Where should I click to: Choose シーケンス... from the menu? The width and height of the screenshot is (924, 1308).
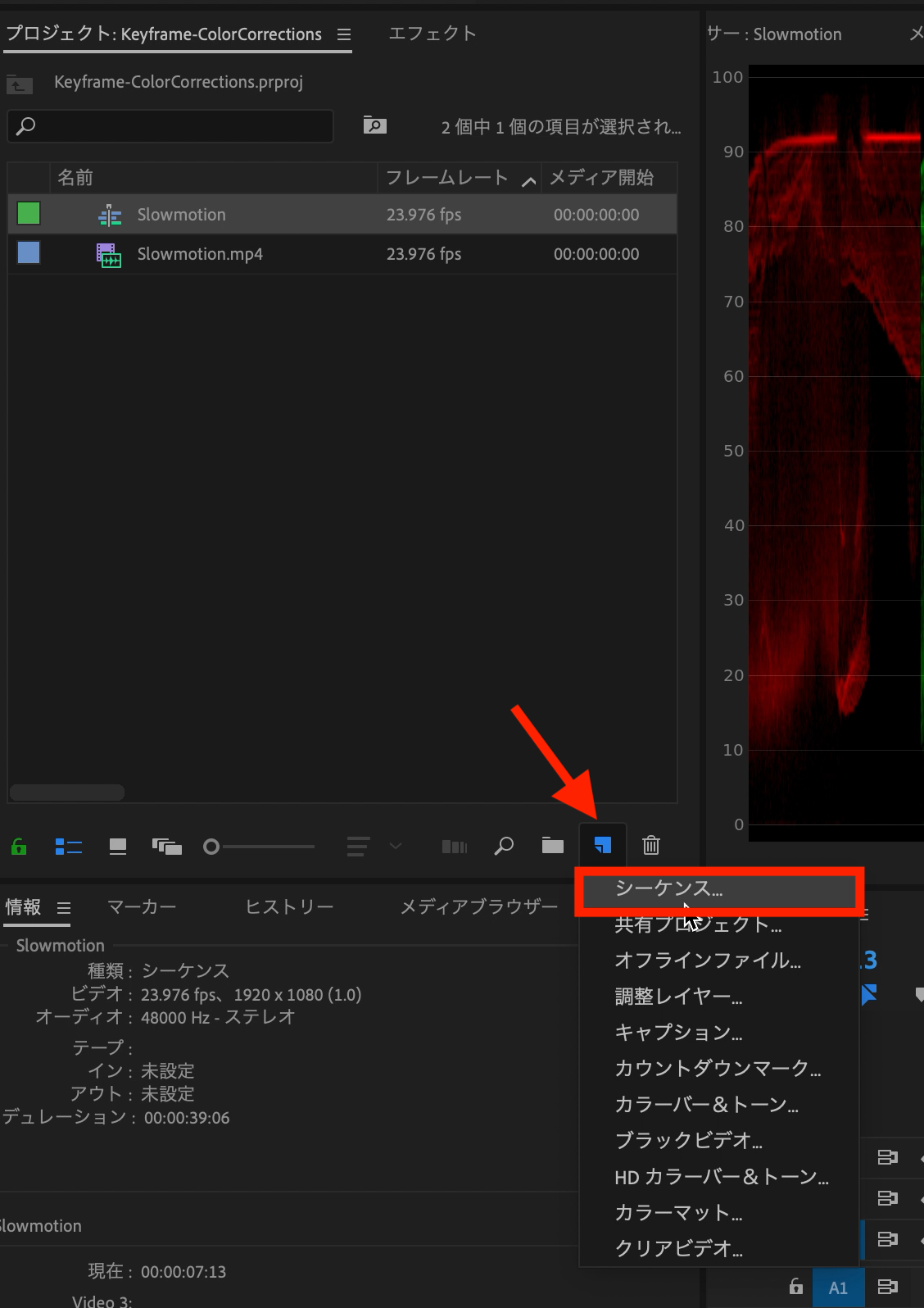tap(718, 889)
